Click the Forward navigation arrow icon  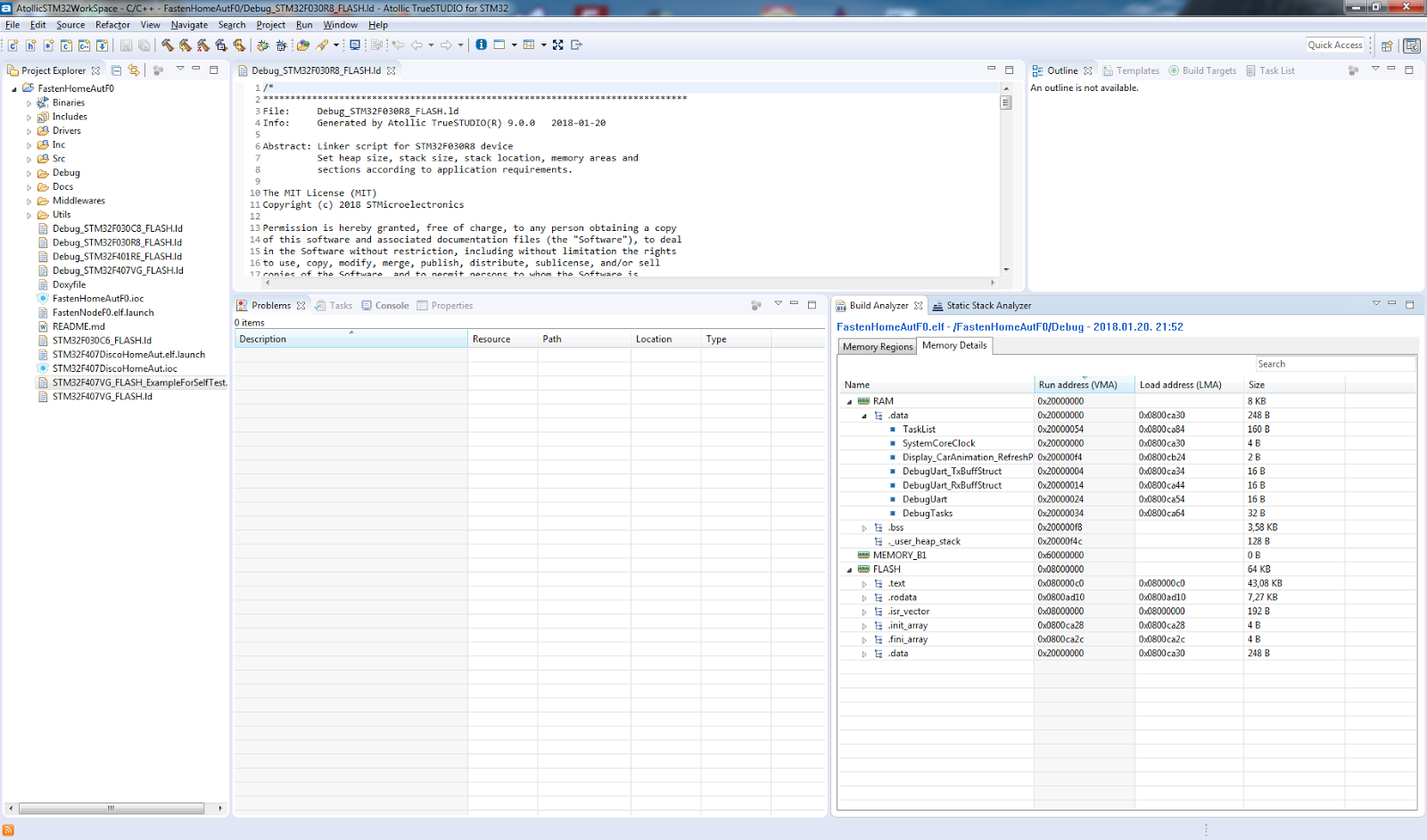(446, 45)
